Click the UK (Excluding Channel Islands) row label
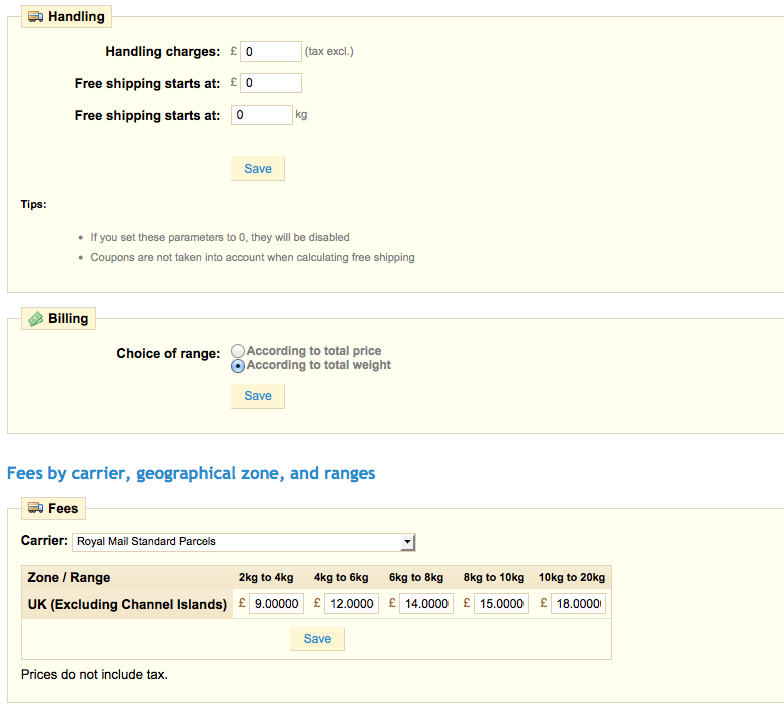784x707 pixels. (x=127, y=604)
